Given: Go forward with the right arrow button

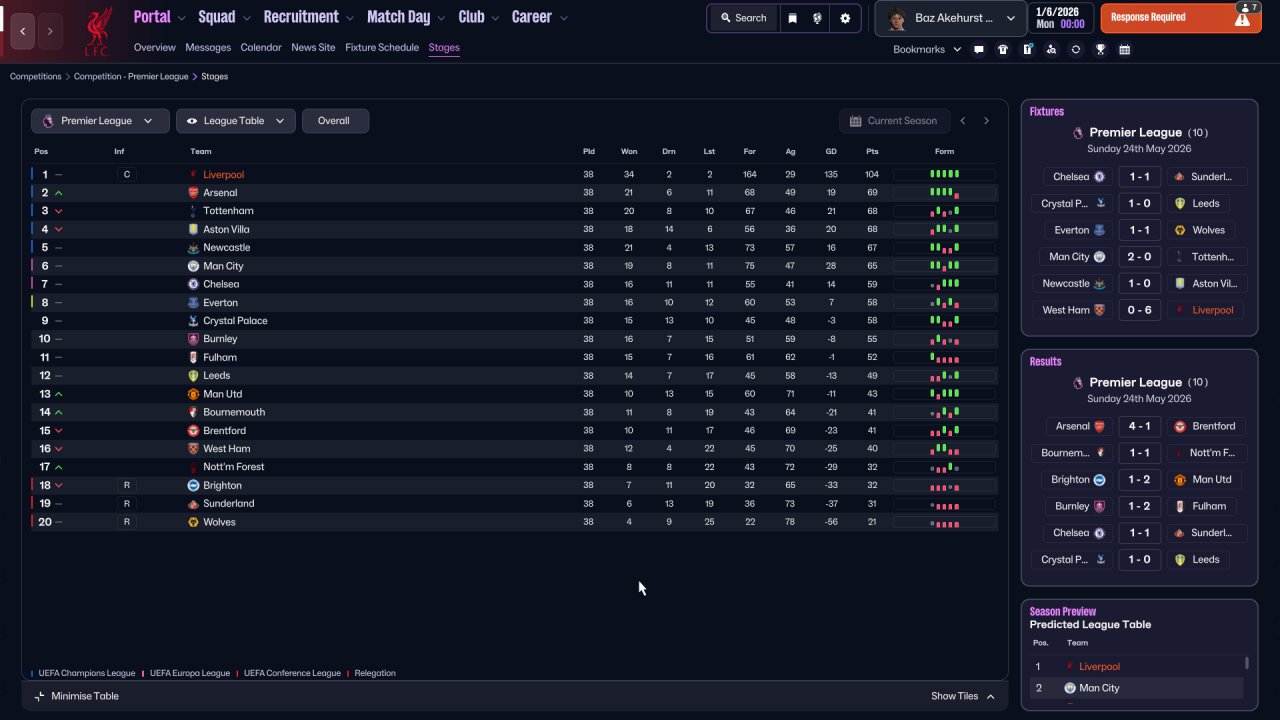Looking at the screenshot, I should [50, 31].
